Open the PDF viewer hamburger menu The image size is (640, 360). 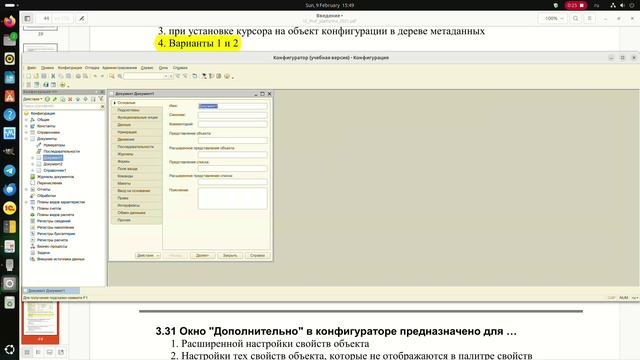[589, 18]
